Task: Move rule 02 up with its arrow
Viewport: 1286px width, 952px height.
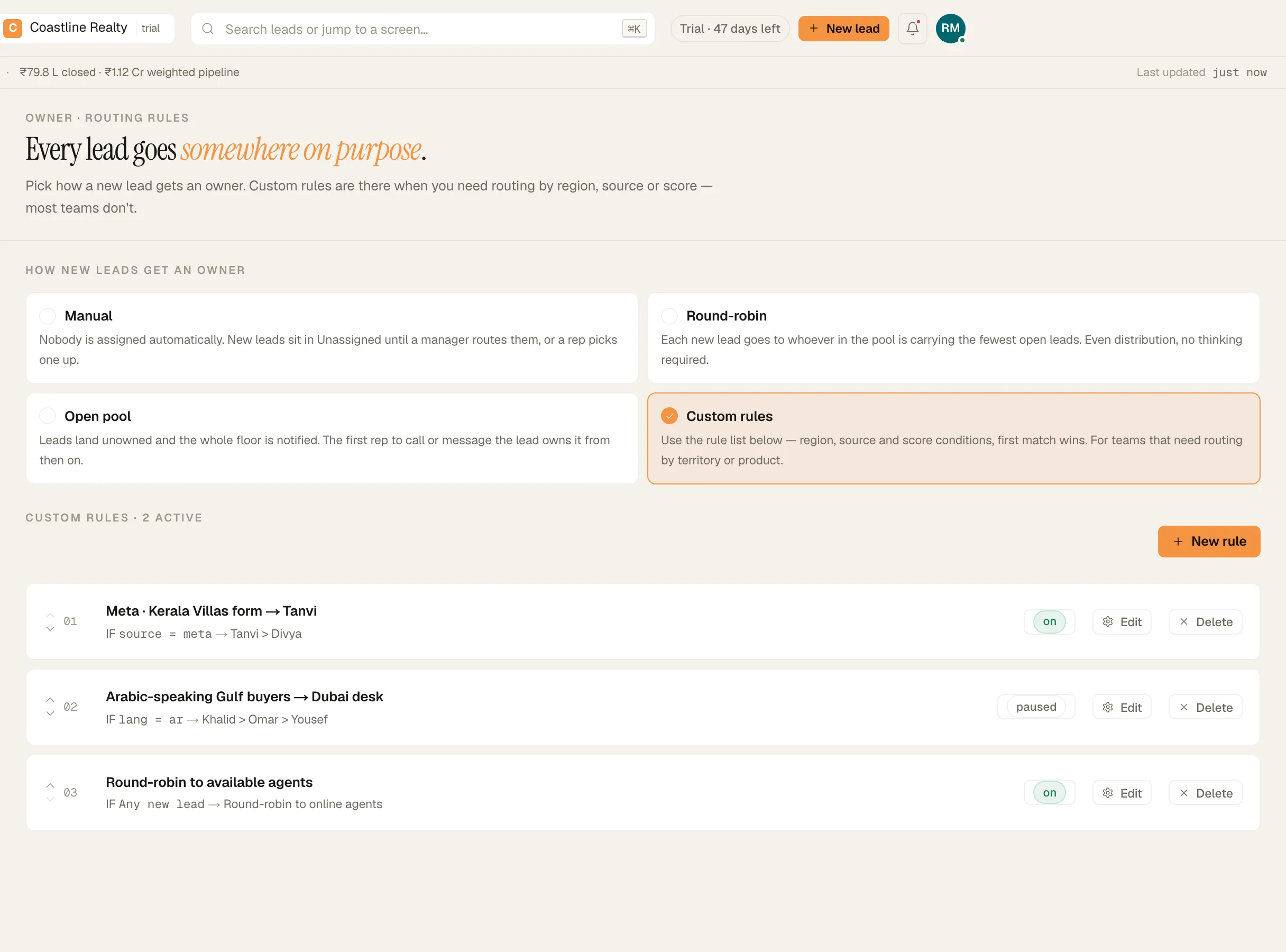Action: coord(50,700)
